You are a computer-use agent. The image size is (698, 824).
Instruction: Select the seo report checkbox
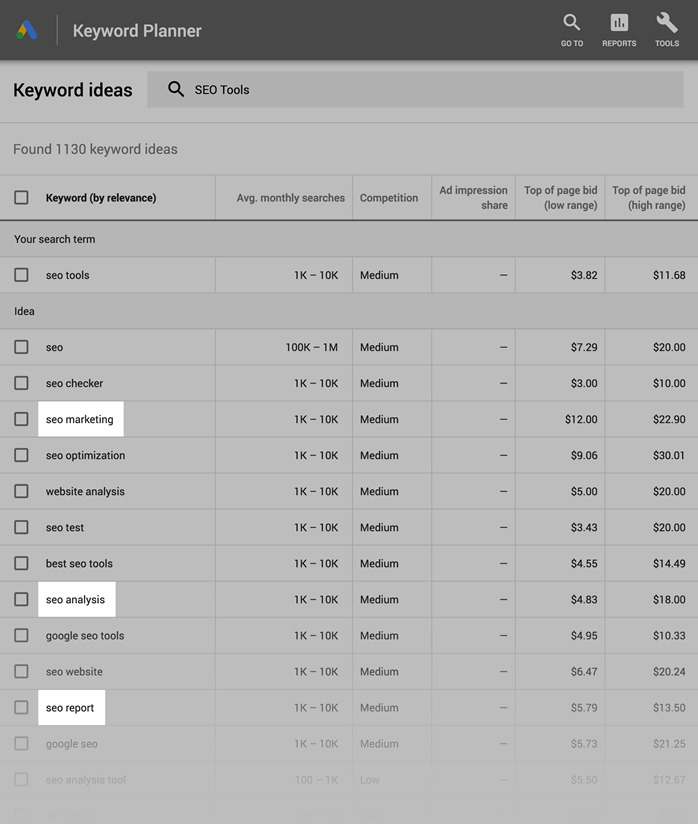click(x=22, y=707)
